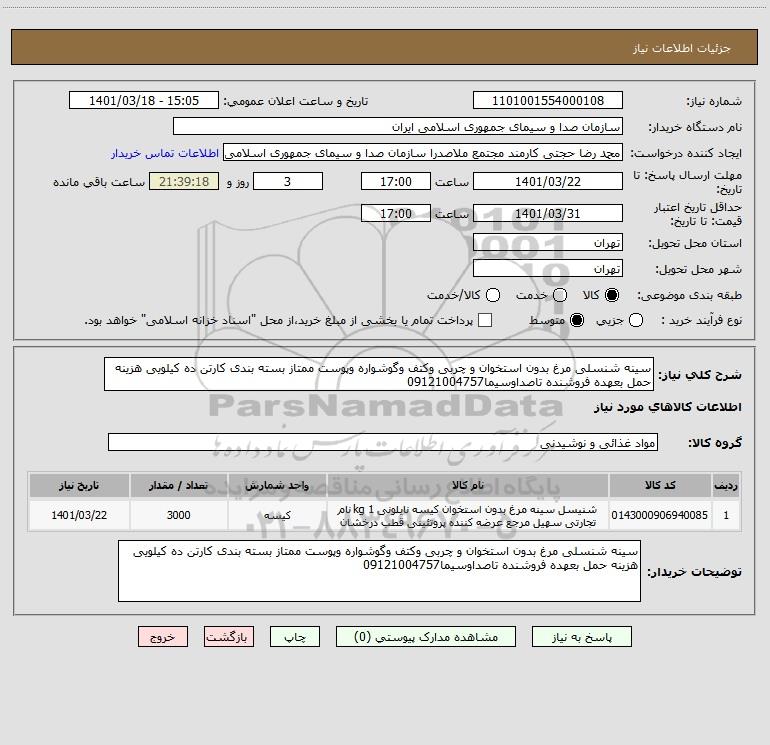The image size is (770, 745).
Task: Click the response deadline date 1401/03/22 field
Action: coord(548,182)
